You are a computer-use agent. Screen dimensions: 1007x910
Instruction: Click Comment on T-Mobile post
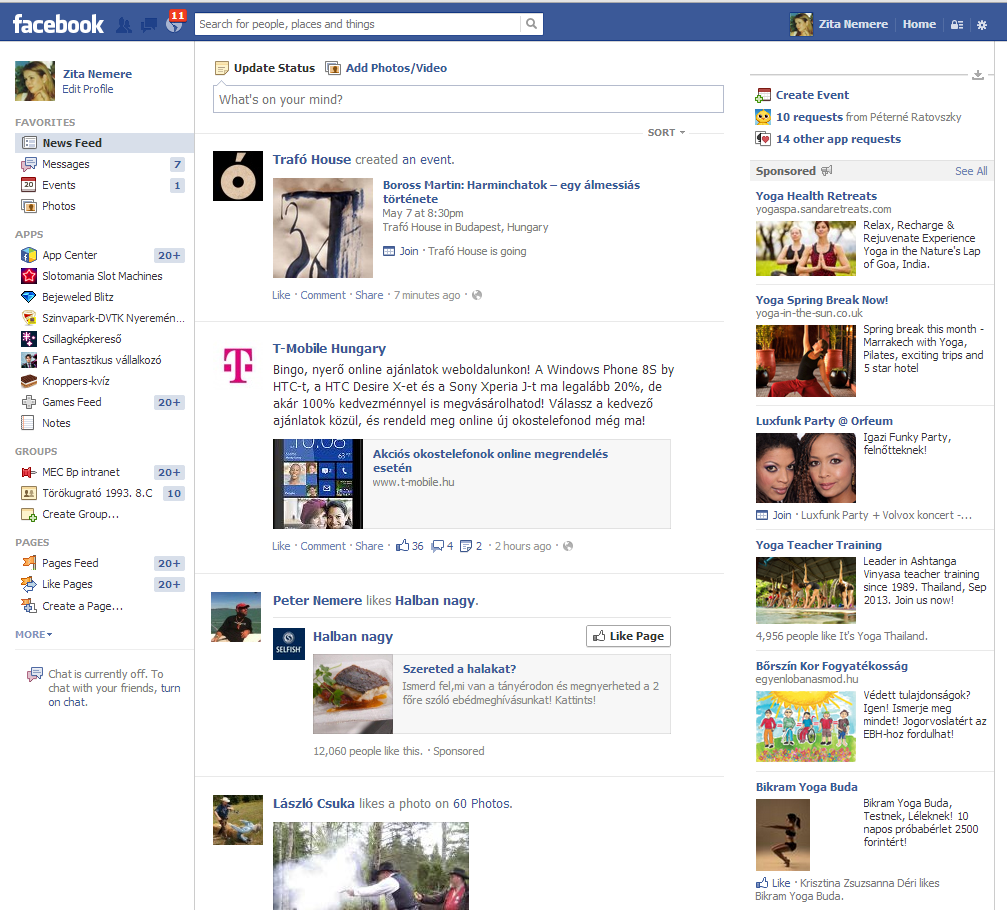[x=323, y=546]
